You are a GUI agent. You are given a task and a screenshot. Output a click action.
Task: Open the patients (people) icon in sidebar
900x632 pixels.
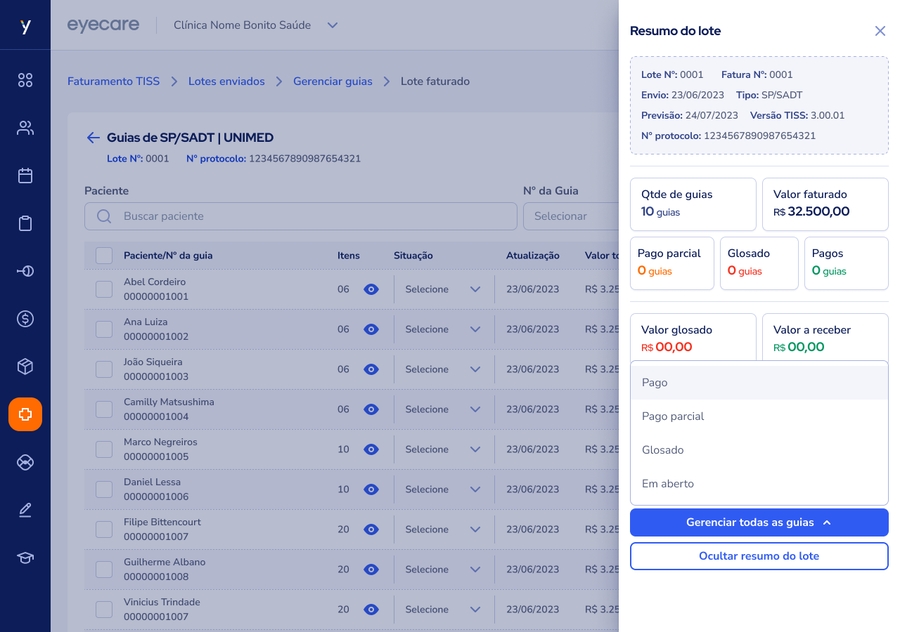[x=25, y=128]
